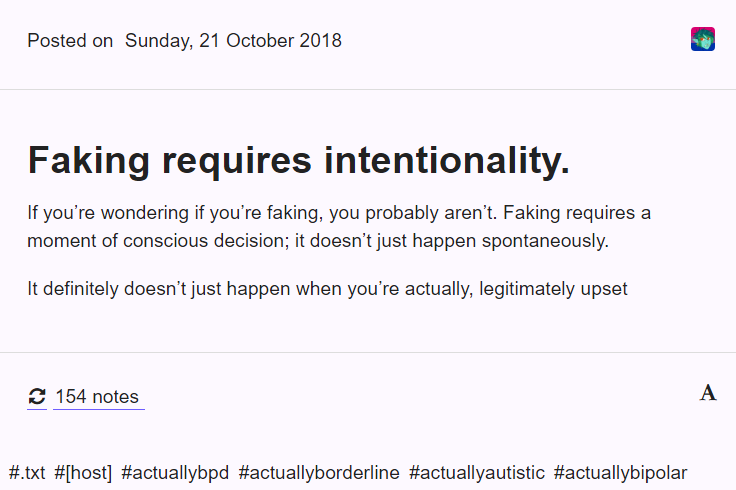Click the title Faking requires intentionality.
This screenshot has height=490, width=736.
click(299, 161)
